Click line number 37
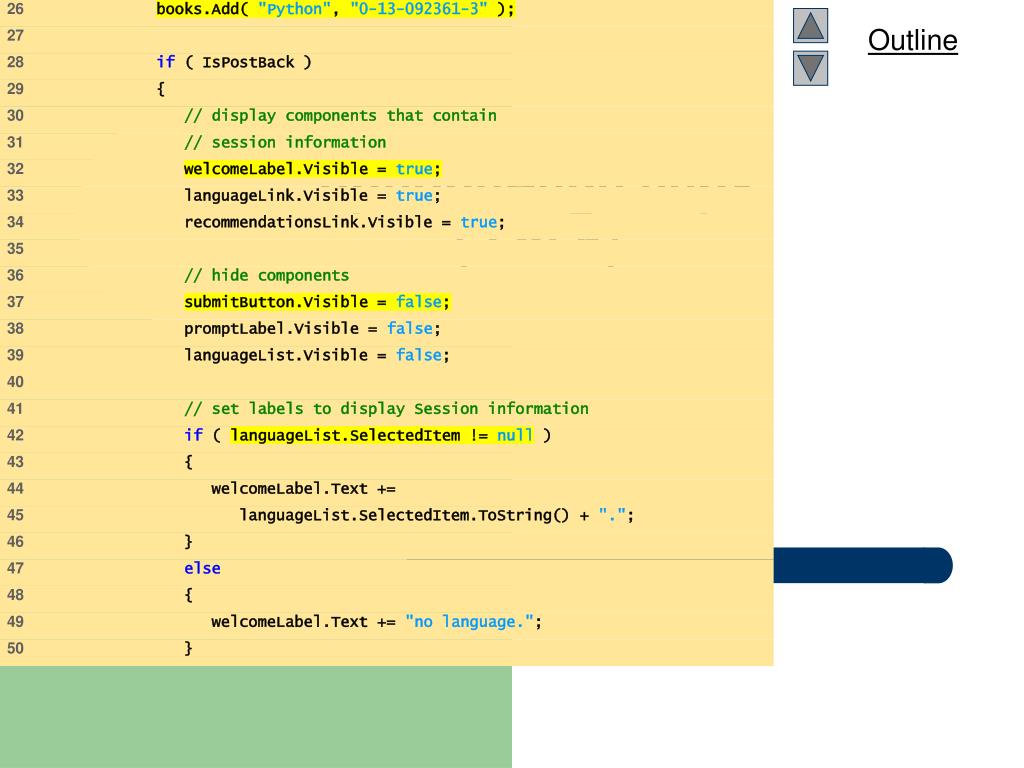This screenshot has width=1024, height=768. 15,302
